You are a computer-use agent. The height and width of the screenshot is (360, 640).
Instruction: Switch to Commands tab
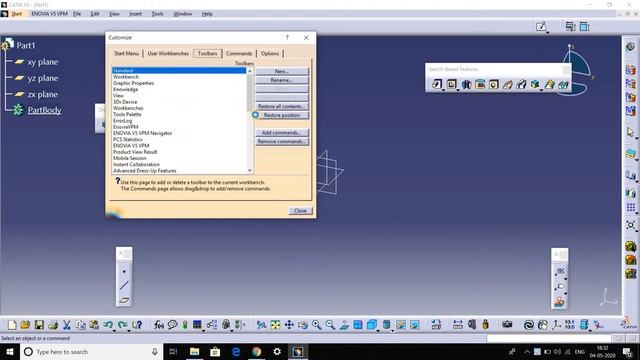(239, 53)
